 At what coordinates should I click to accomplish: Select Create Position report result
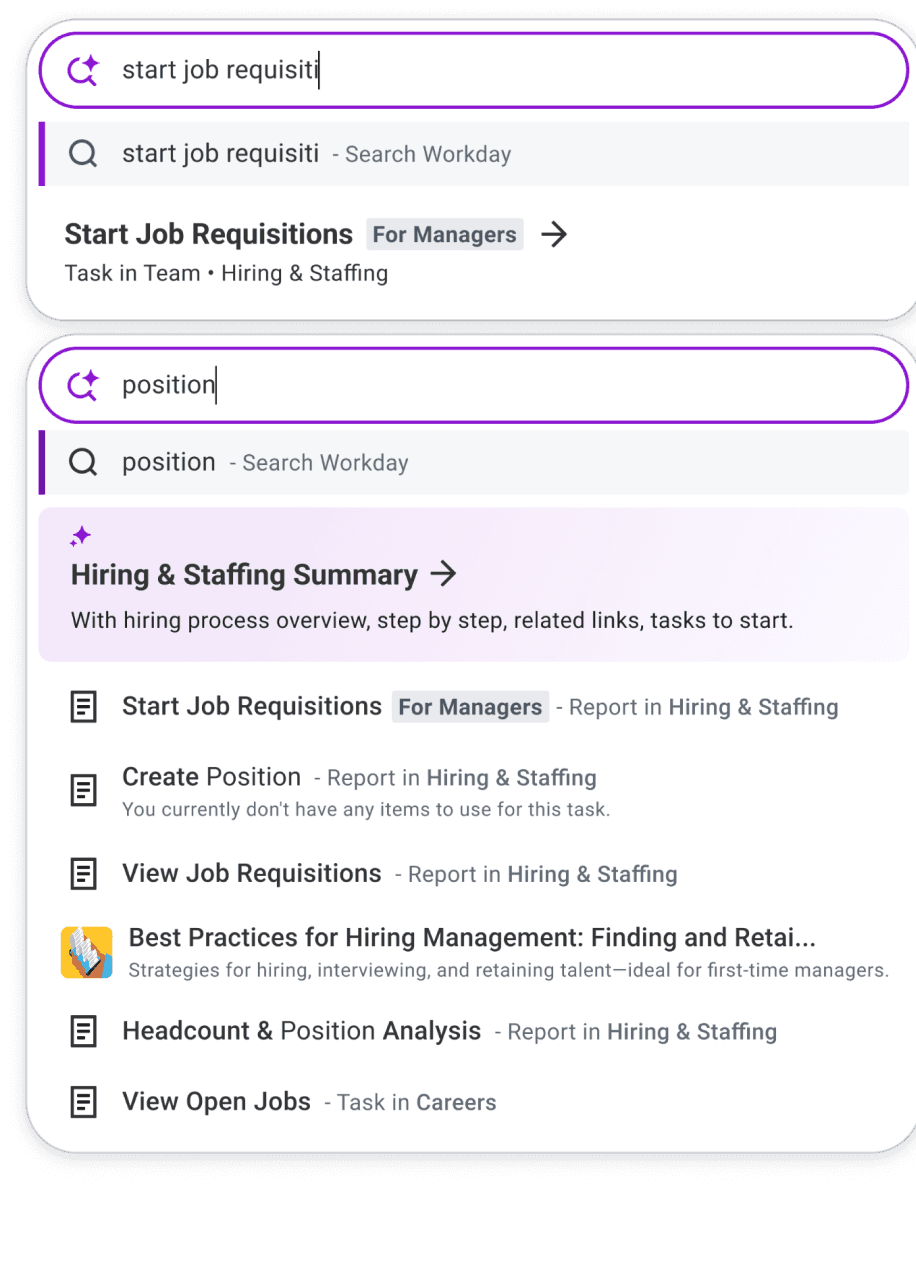[x=211, y=778]
